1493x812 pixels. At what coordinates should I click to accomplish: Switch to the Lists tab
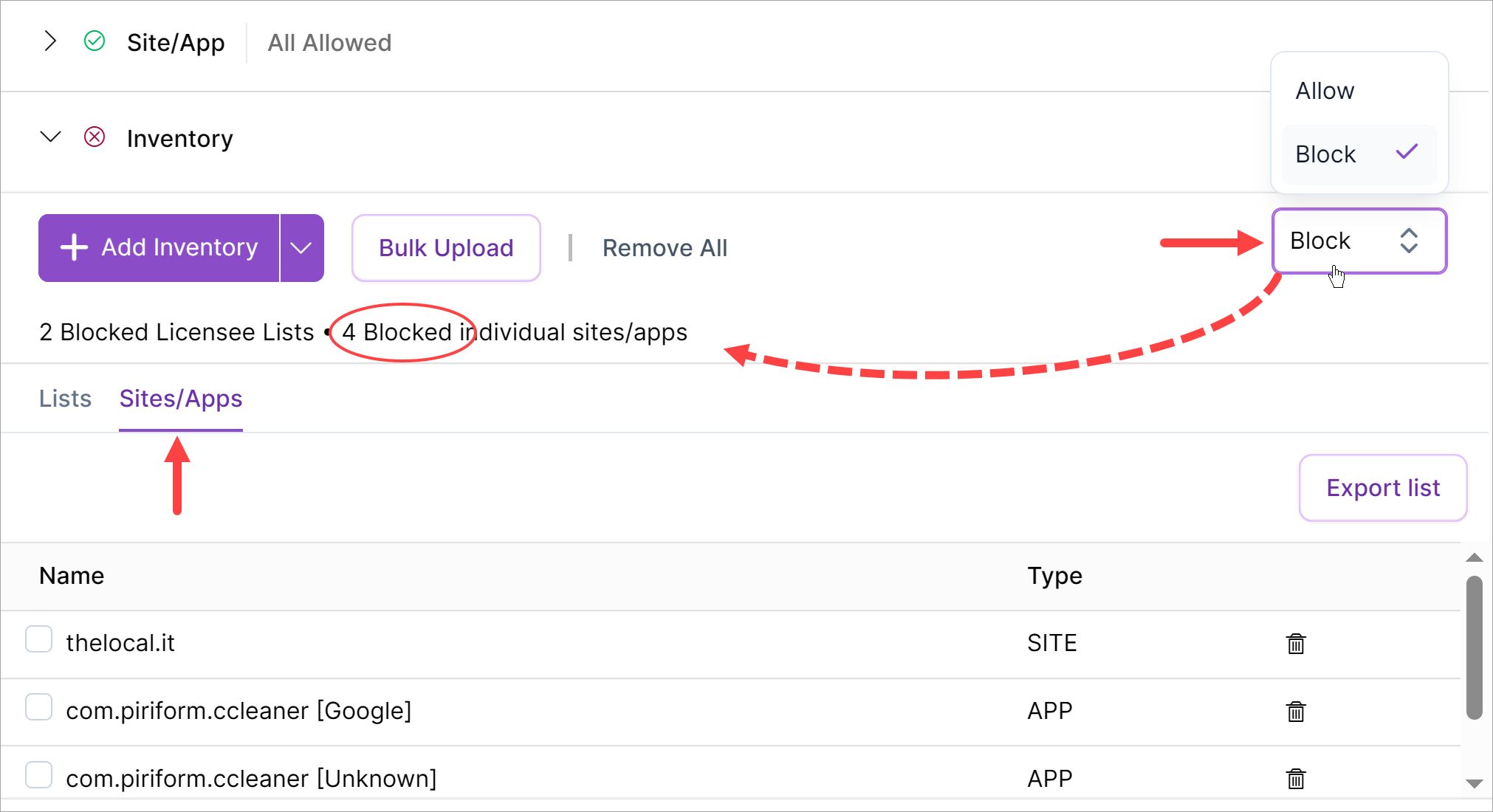point(65,399)
